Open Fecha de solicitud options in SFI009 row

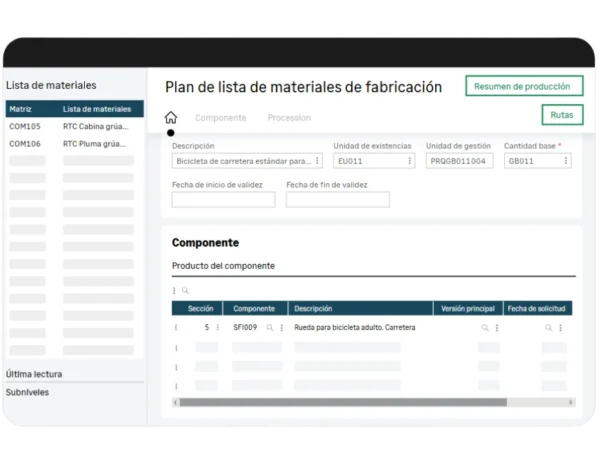560,328
